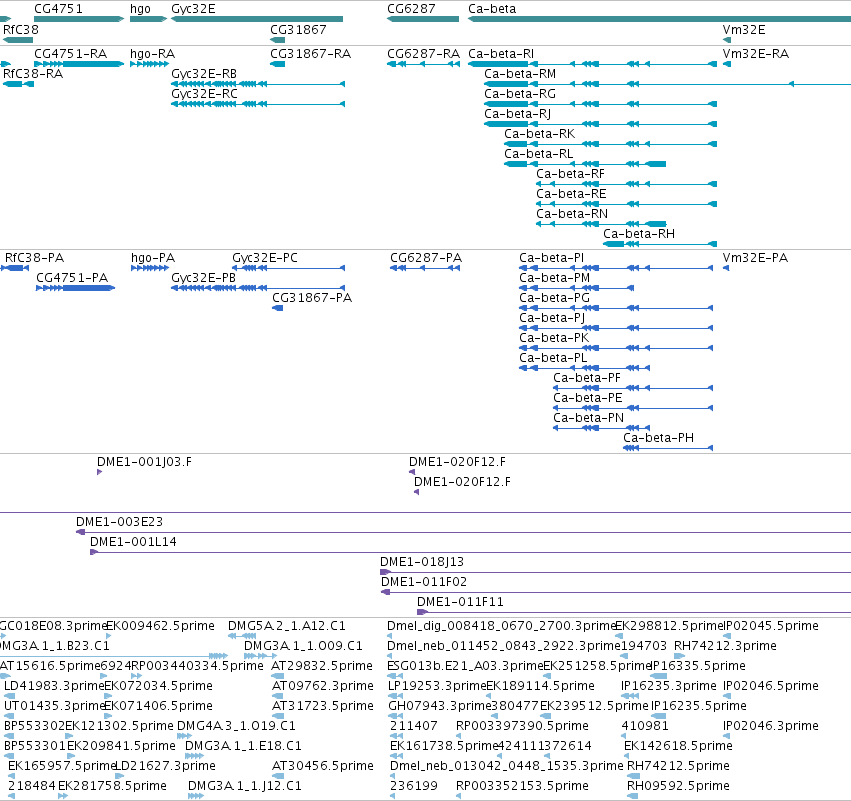Image resolution: width=851 pixels, height=801 pixels.
Task: Click EST RH74212.3prime
Action: (725, 646)
